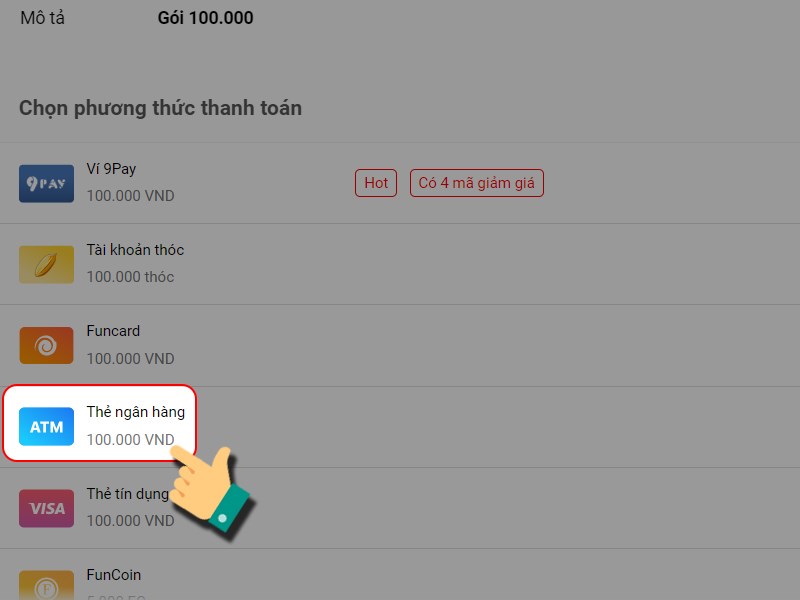The width and height of the screenshot is (800, 600).
Task: Choose Tài khoản thóc payment option
Action: [135, 250]
